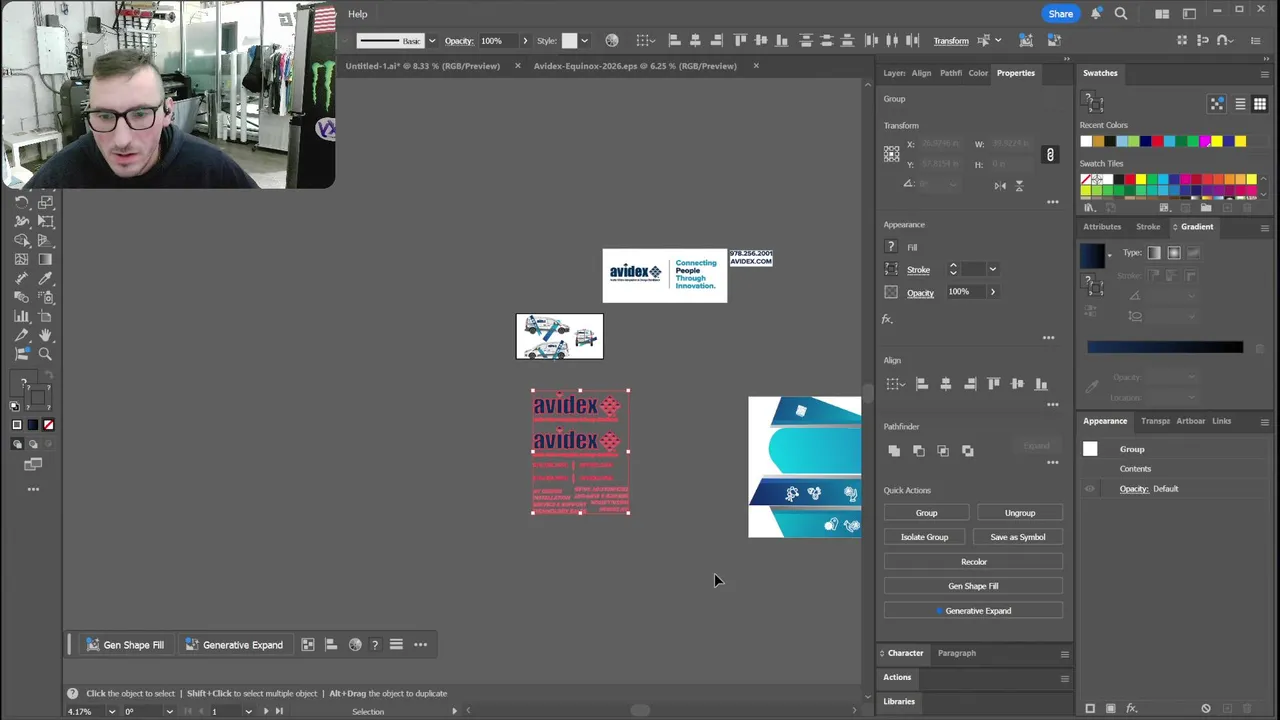Click the Isolate Group button
Viewport: 1280px width, 720px height.
pos(924,537)
